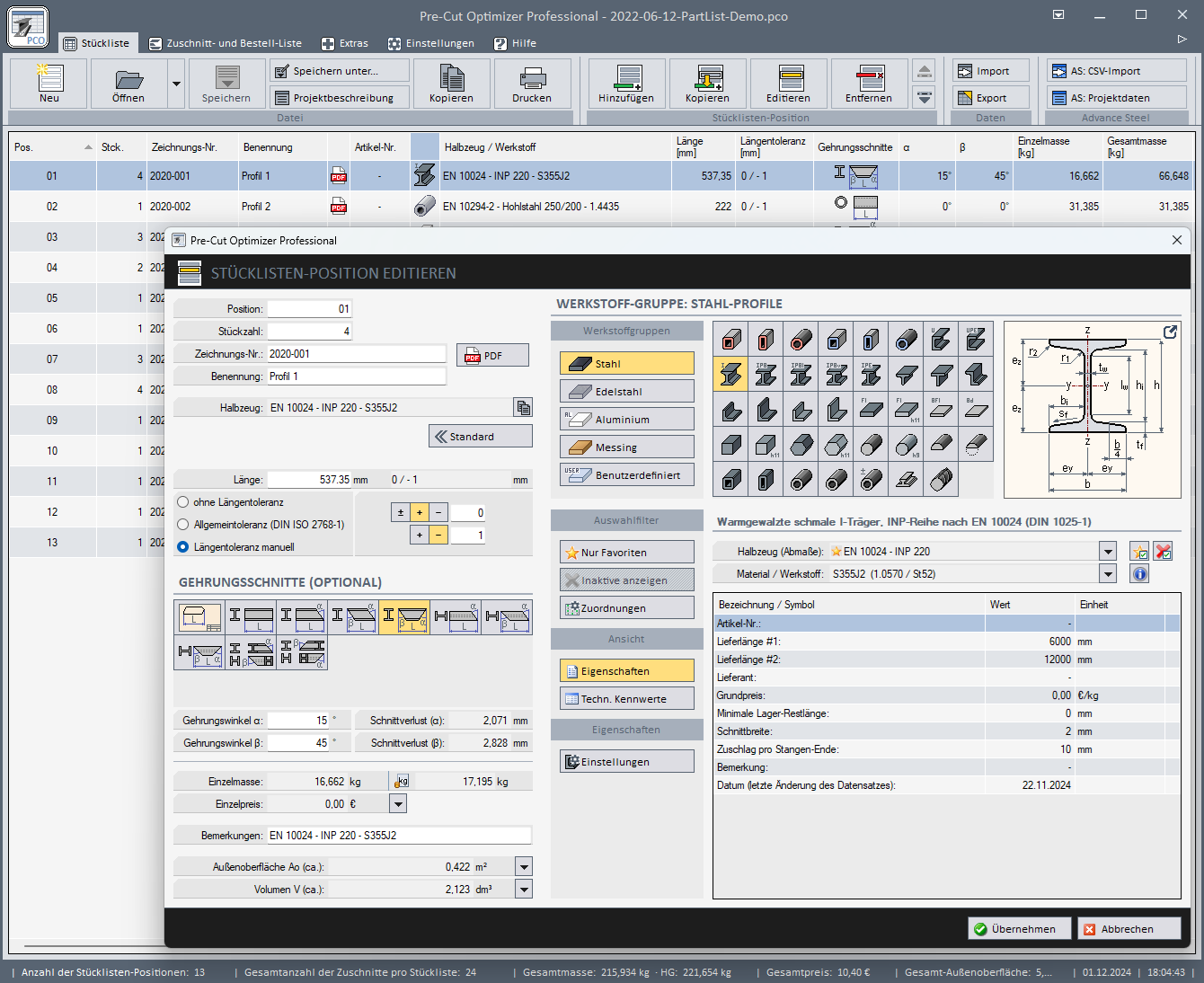Enlarge the I-beam cross-section drawing
The height and width of the screenshot is (983, 1204).
1170,332
